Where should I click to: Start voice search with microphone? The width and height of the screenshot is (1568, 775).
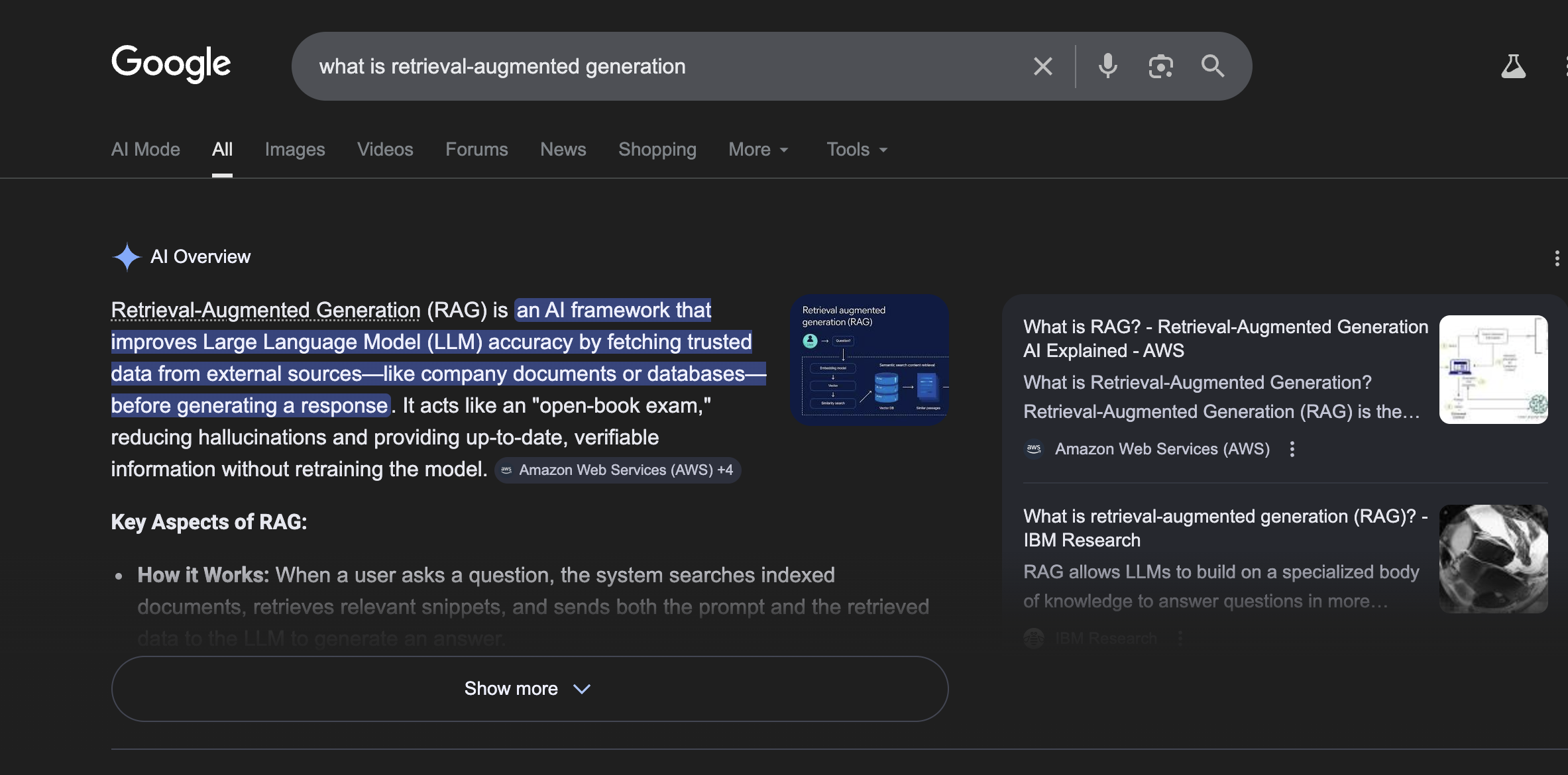(x=1107, y=66)
